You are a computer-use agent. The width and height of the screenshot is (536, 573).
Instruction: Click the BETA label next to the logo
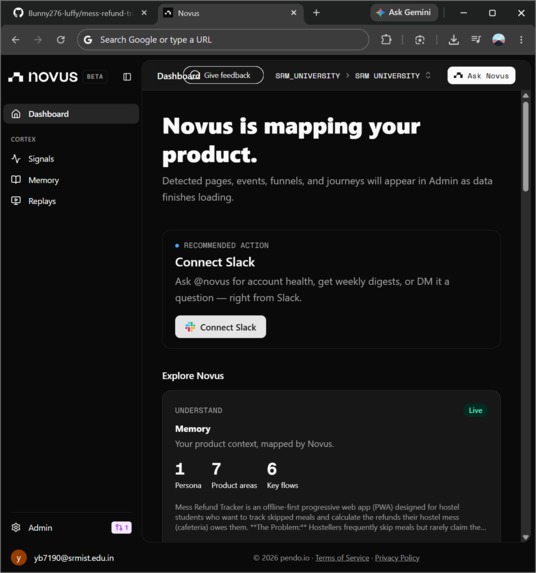[x=95, y=77]
